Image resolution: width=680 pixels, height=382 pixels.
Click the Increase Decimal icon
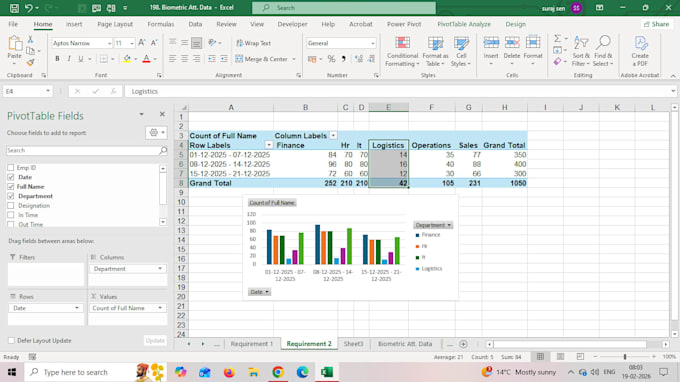(x=359, y=59)
